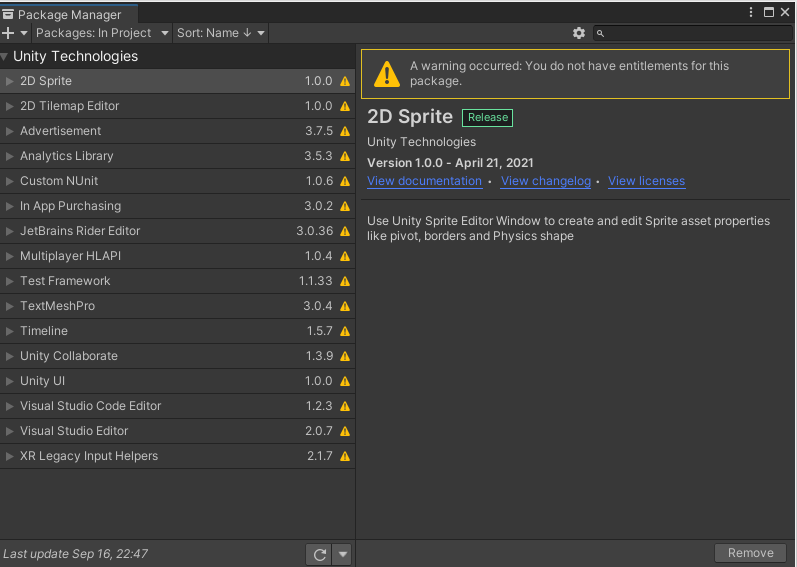The width and height of the screenshot is (797, 567).
Task: Click the warning icon for XR Legacy Input Helpers
Action: pyautogui.click(x=345, y=456)
